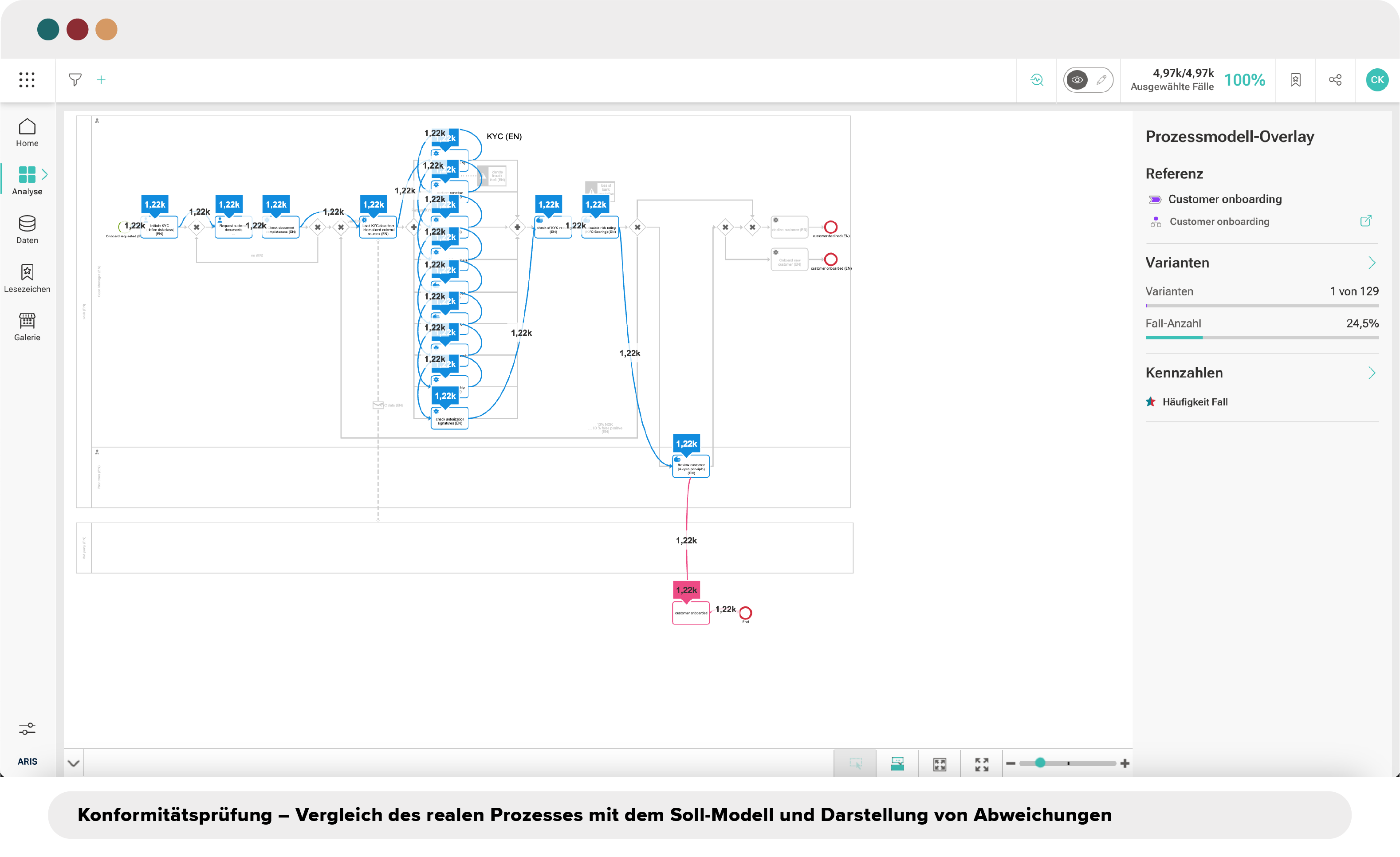Open Analyse section in sidebar
1400x857 pixels.
point(27,181)
